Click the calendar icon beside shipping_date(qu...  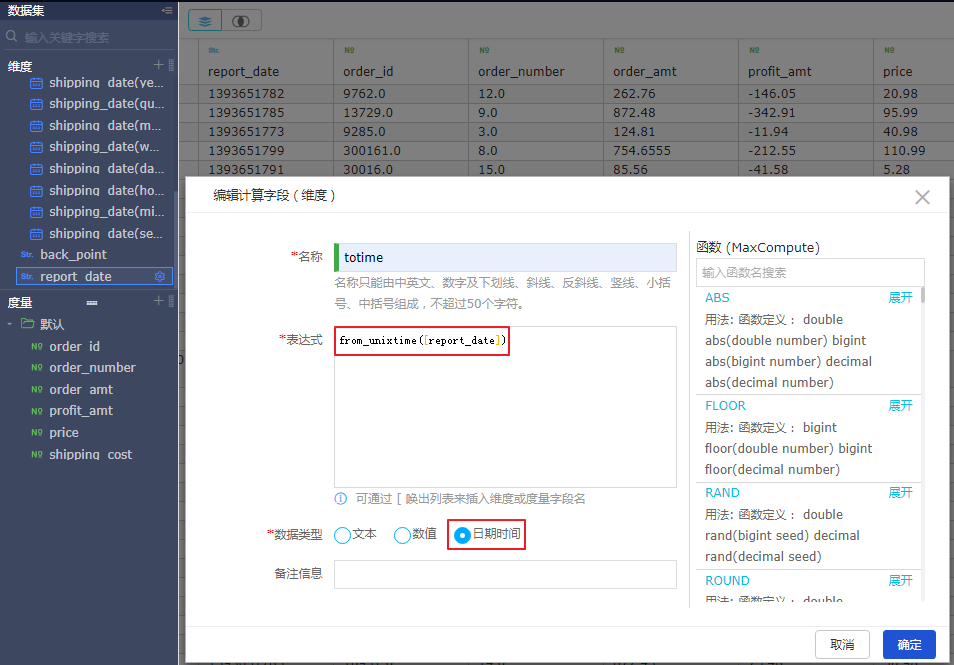(37, 104)
